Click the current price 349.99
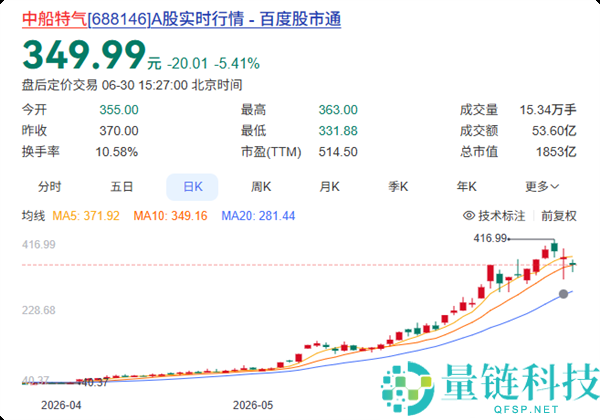This screenshot has height=420, width=600. point(84,55)
